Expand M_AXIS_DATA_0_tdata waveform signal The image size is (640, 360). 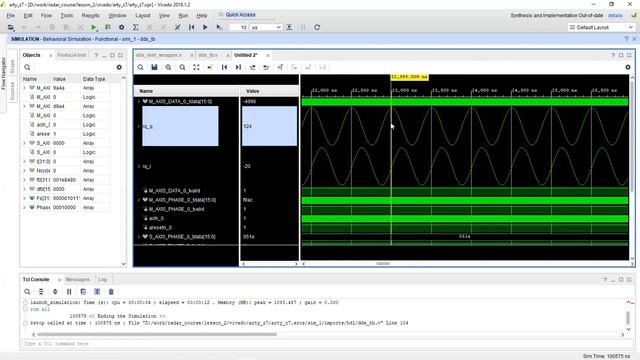(x=139, y=101)
